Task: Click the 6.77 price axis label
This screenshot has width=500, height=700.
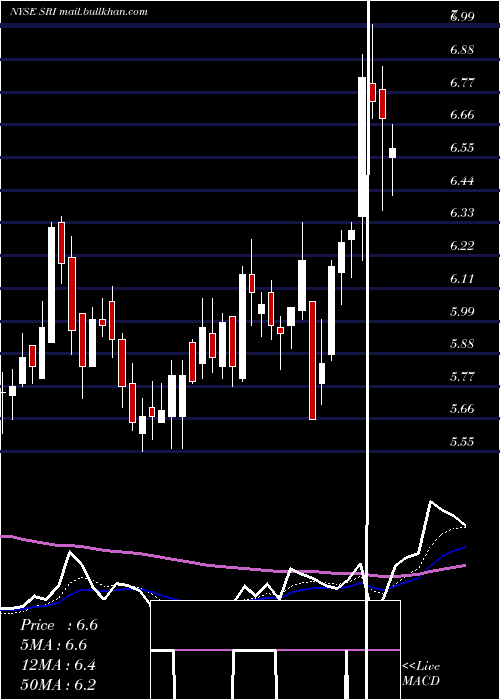Action: (x=462, y=83)
